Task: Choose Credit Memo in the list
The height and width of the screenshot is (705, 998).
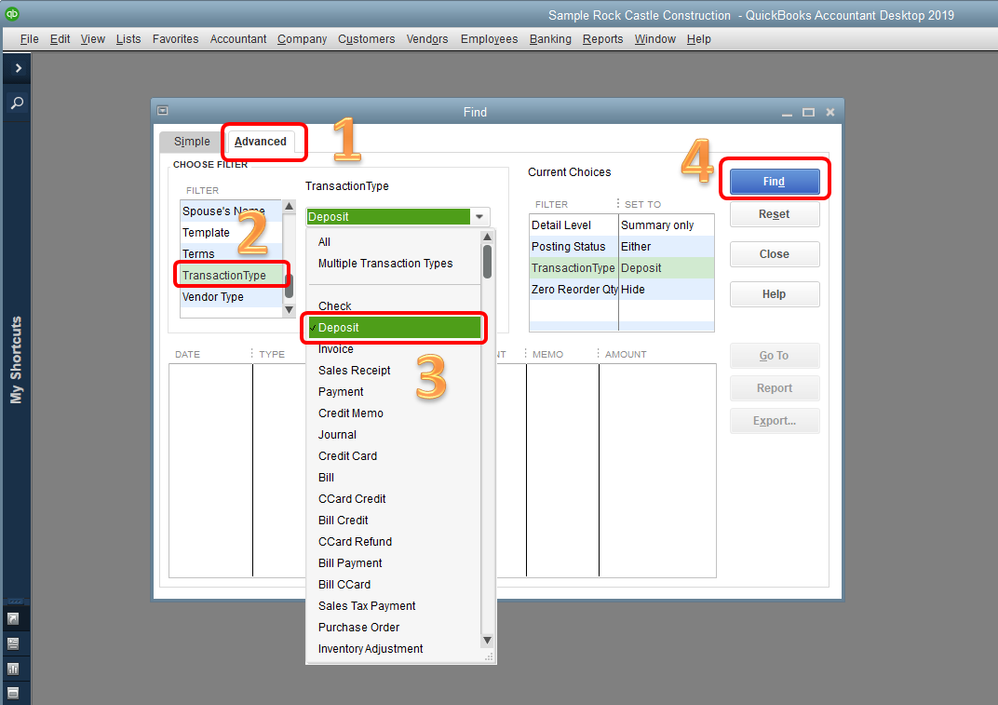Action: (x=394, y=413)
